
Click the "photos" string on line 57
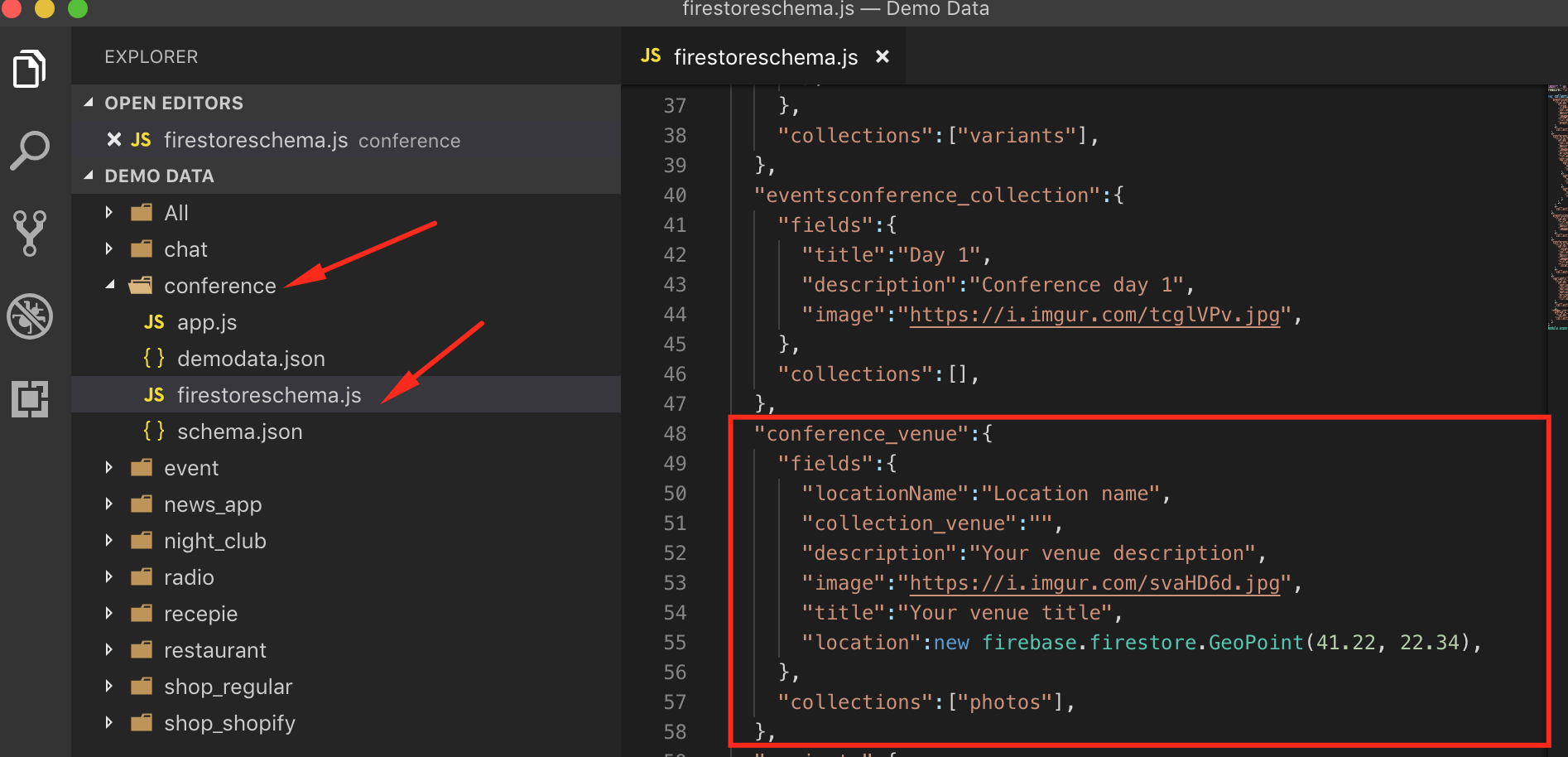(x=1005, y=702)
